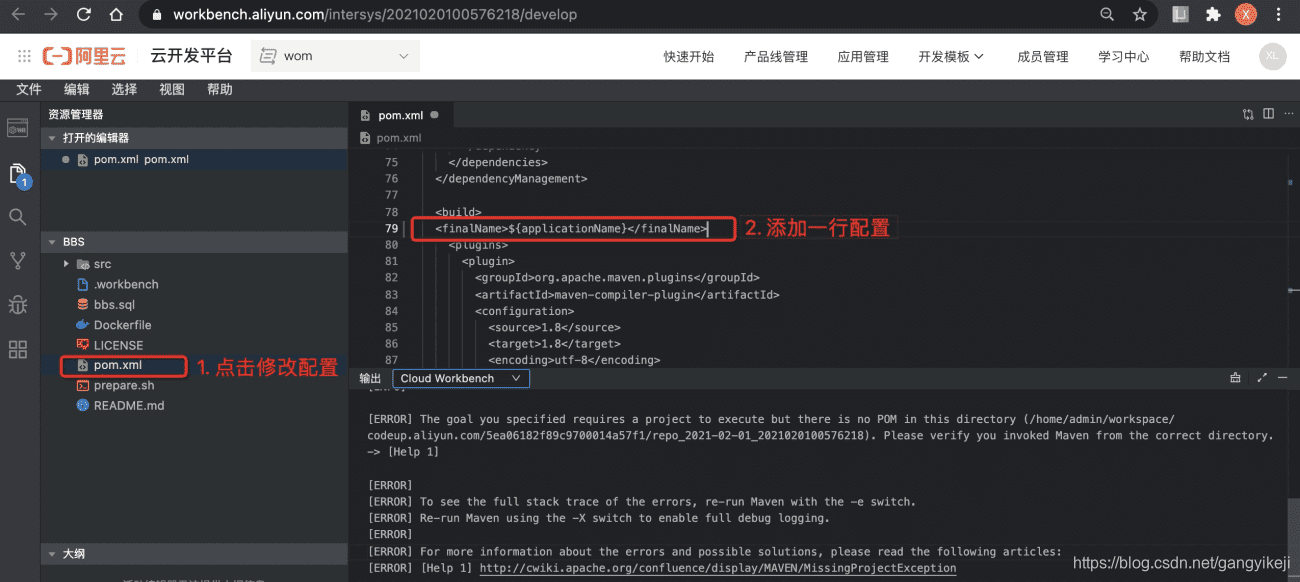Open the Cloud Workbench output channel dropdown
Screen dimensions: 1300x582
click(461, 378)
